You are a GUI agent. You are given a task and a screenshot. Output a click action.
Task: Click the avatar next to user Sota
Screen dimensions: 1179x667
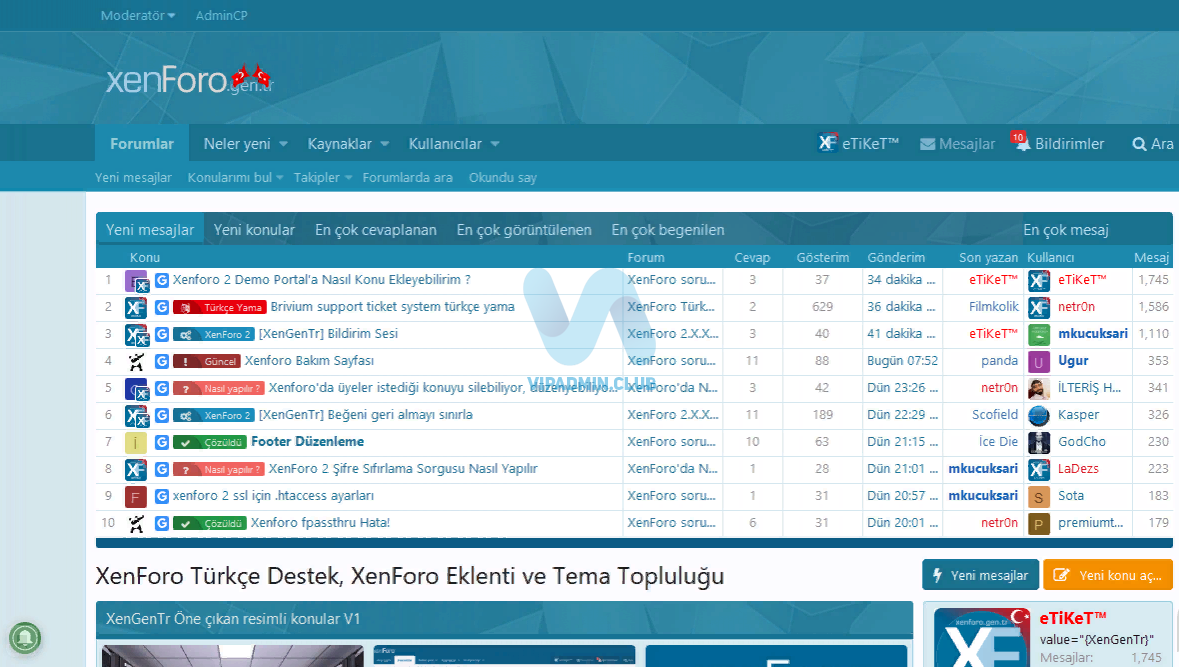coord(1038,497)
